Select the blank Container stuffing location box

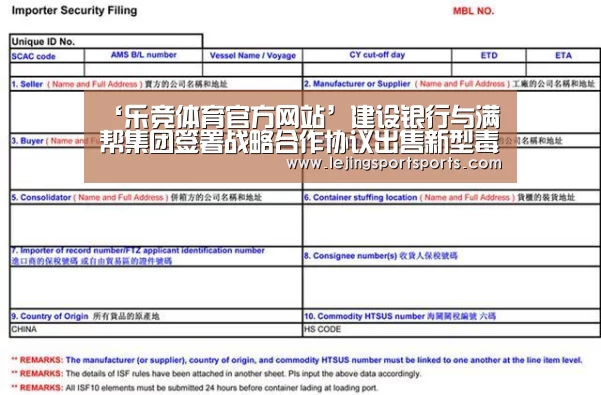(452, 225)
